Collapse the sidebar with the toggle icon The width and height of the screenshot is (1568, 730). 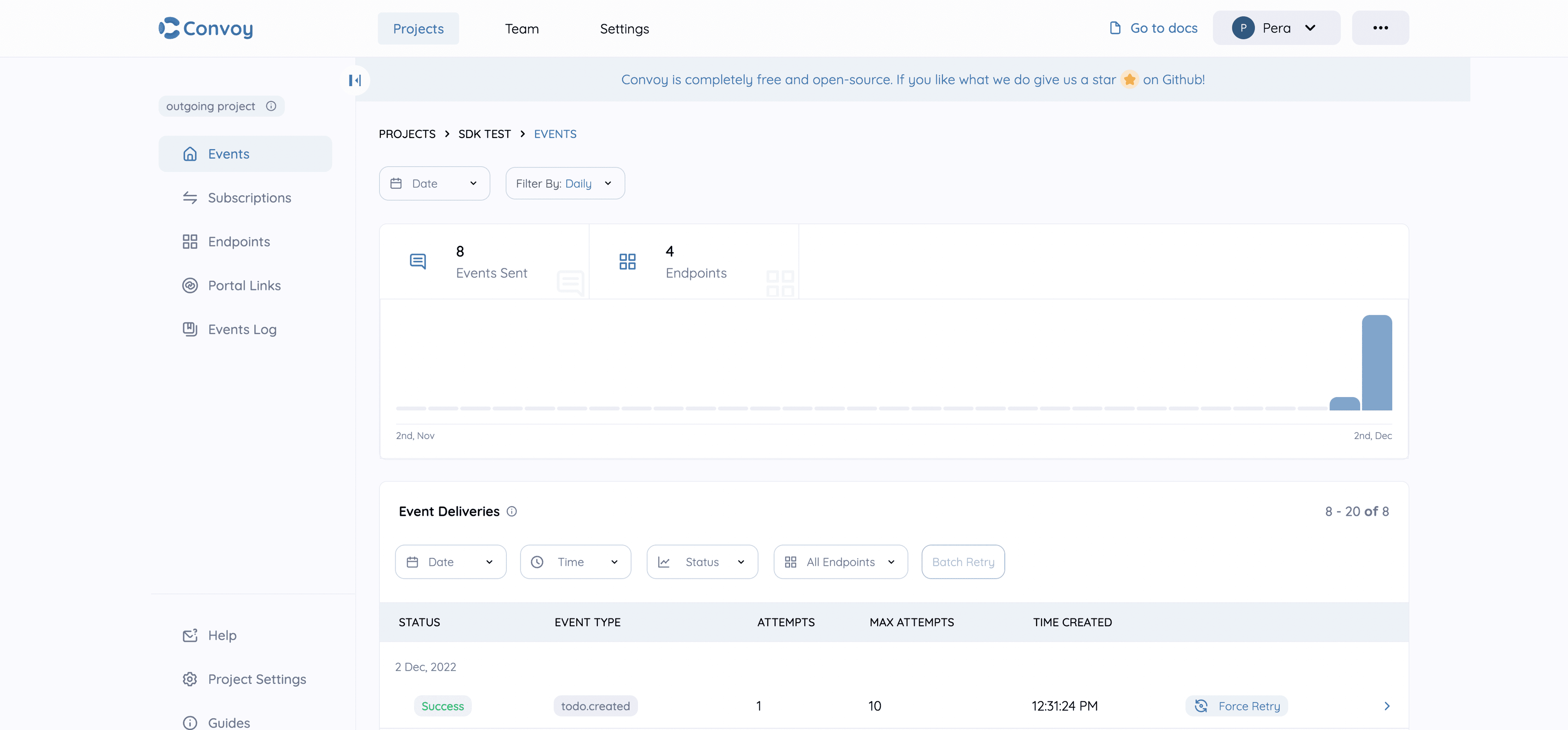pyautogui.click(x=355, y=80)
